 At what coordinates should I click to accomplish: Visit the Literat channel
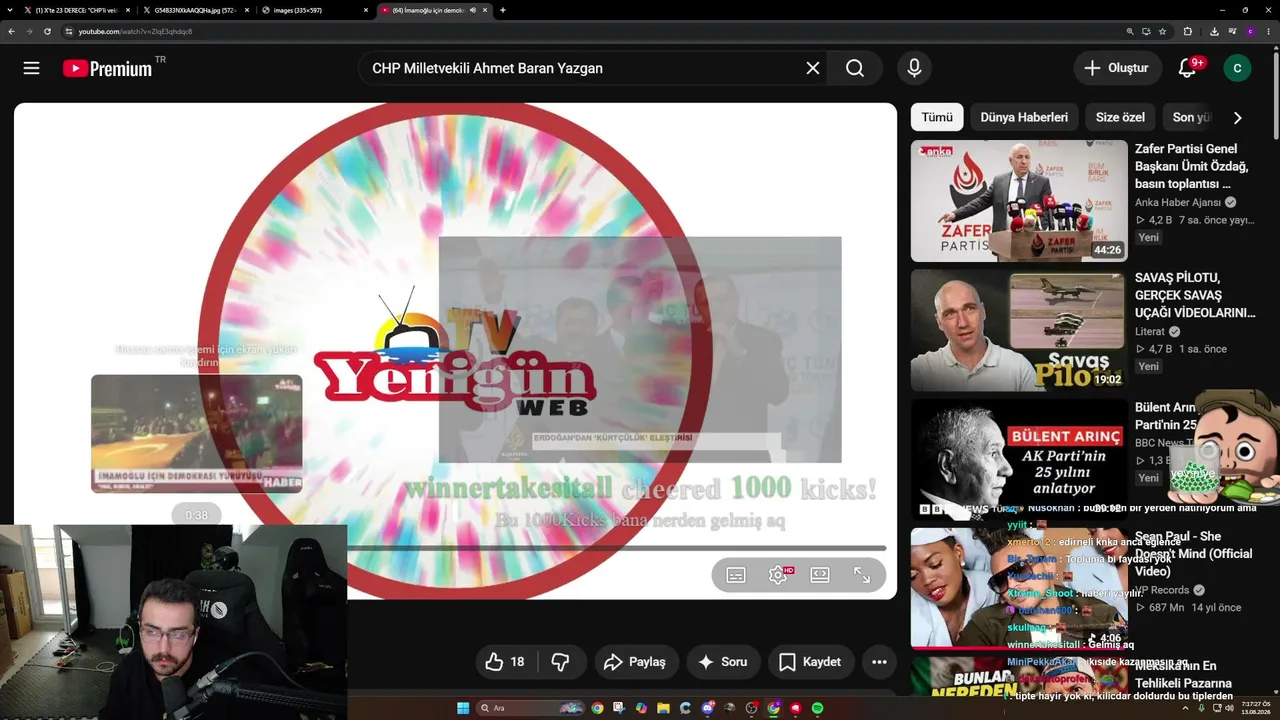(1150, 331)
